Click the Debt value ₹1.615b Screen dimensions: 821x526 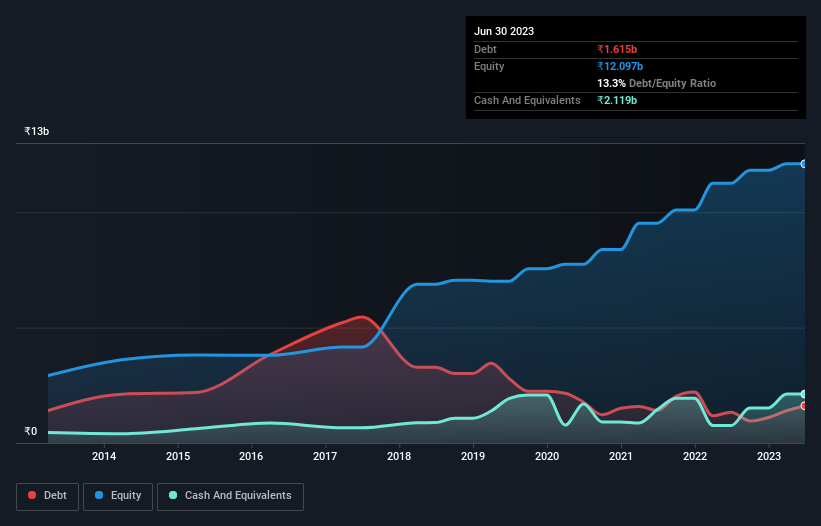617,49
